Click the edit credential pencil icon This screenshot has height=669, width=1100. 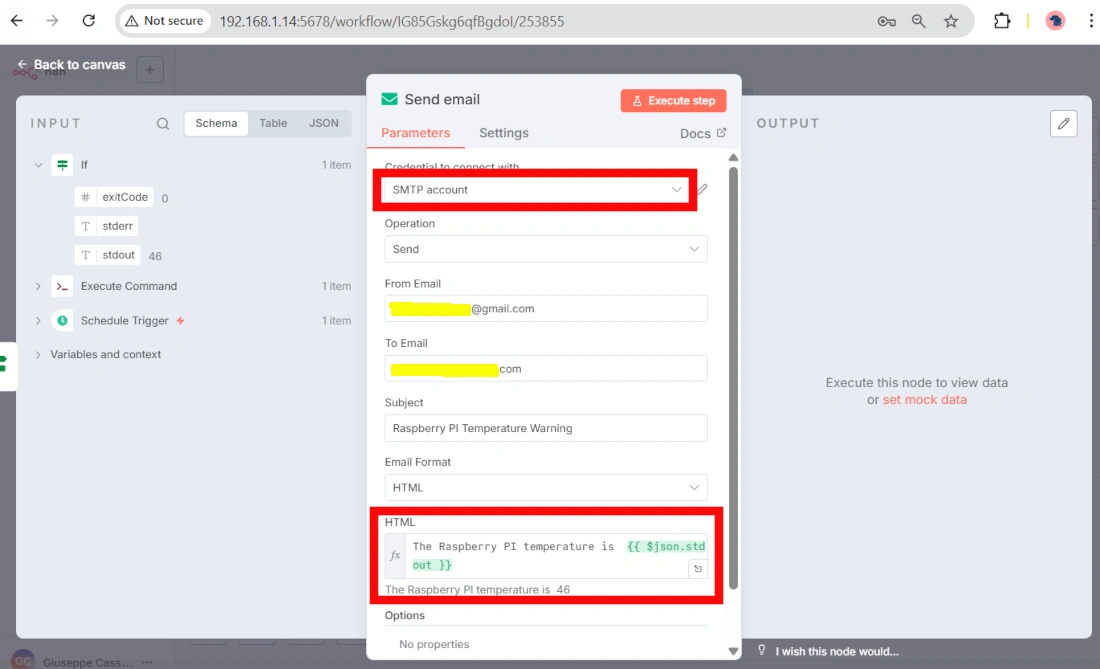point(703,189)
